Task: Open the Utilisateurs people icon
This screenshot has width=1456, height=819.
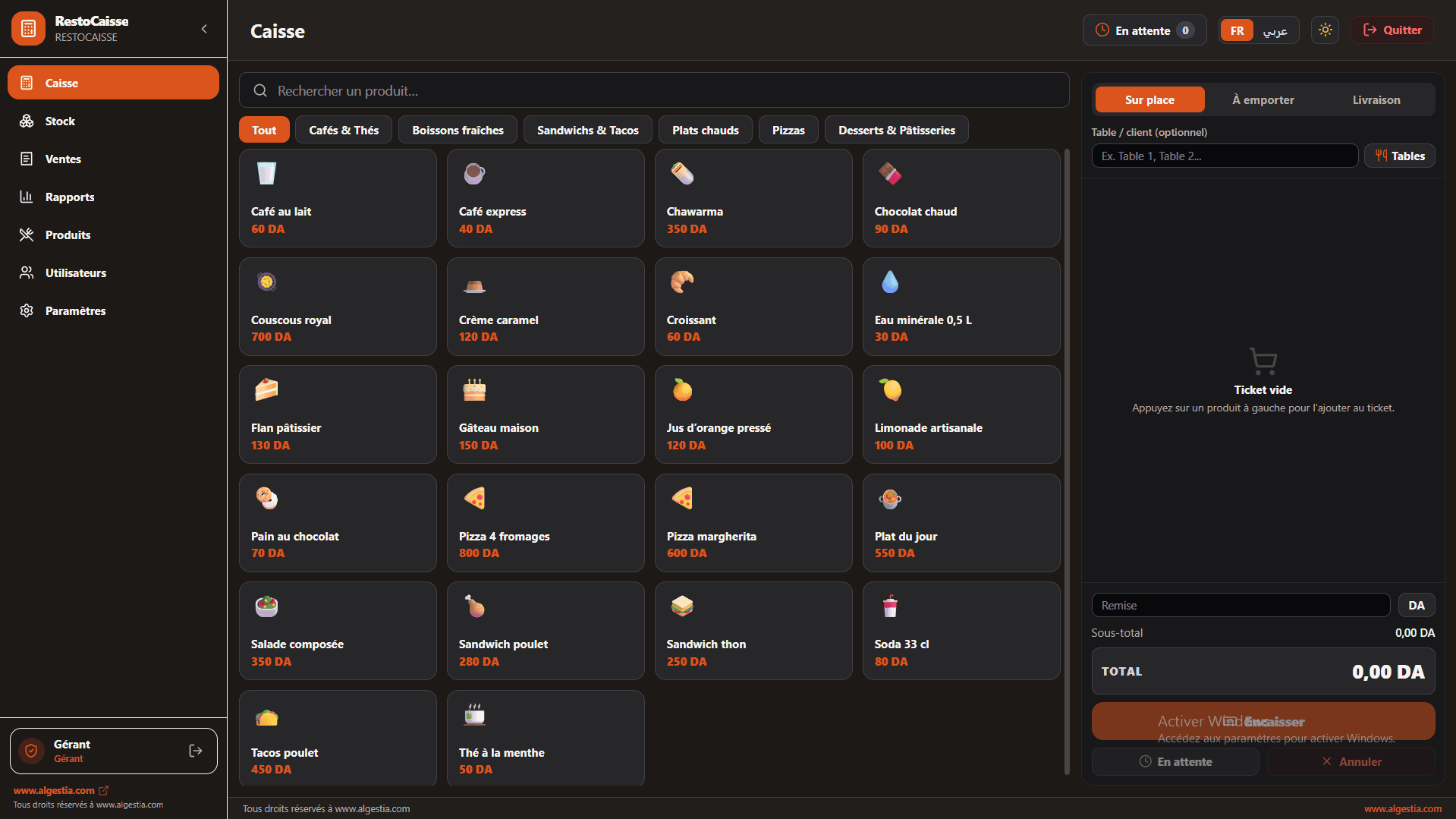Action: point(27,273)
